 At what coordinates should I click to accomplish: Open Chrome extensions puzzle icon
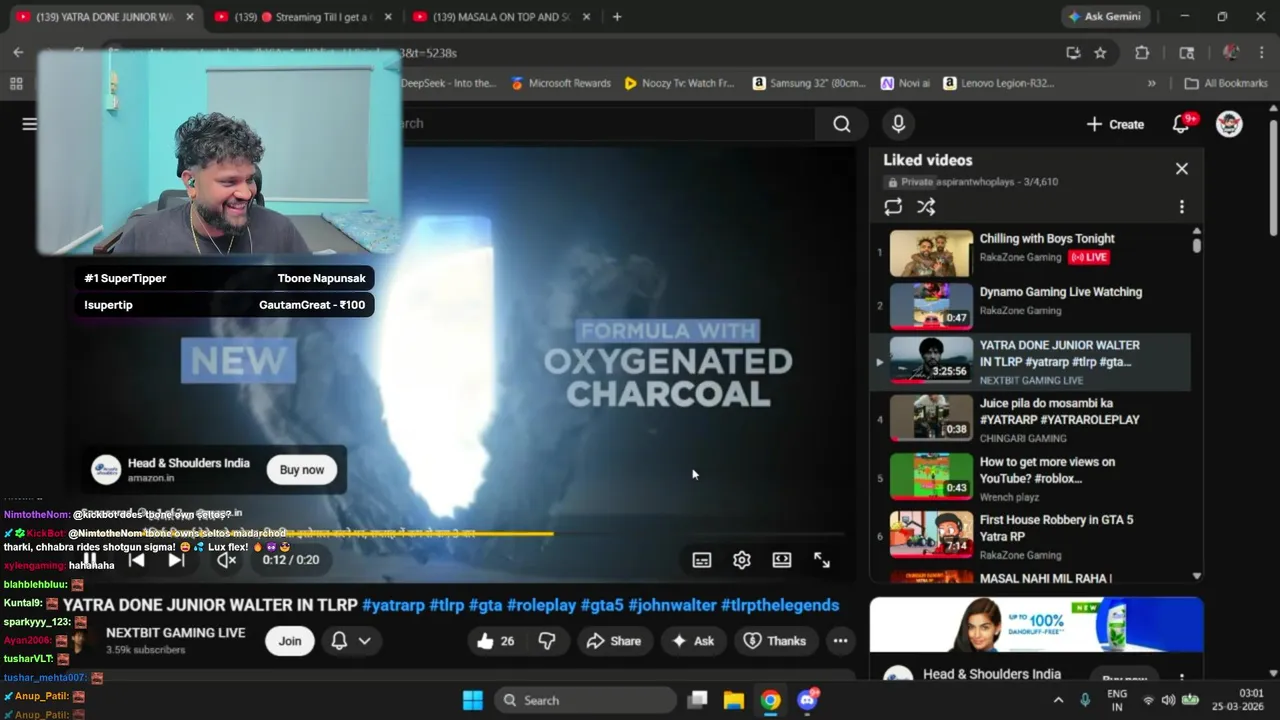[x=1142, y=53]
